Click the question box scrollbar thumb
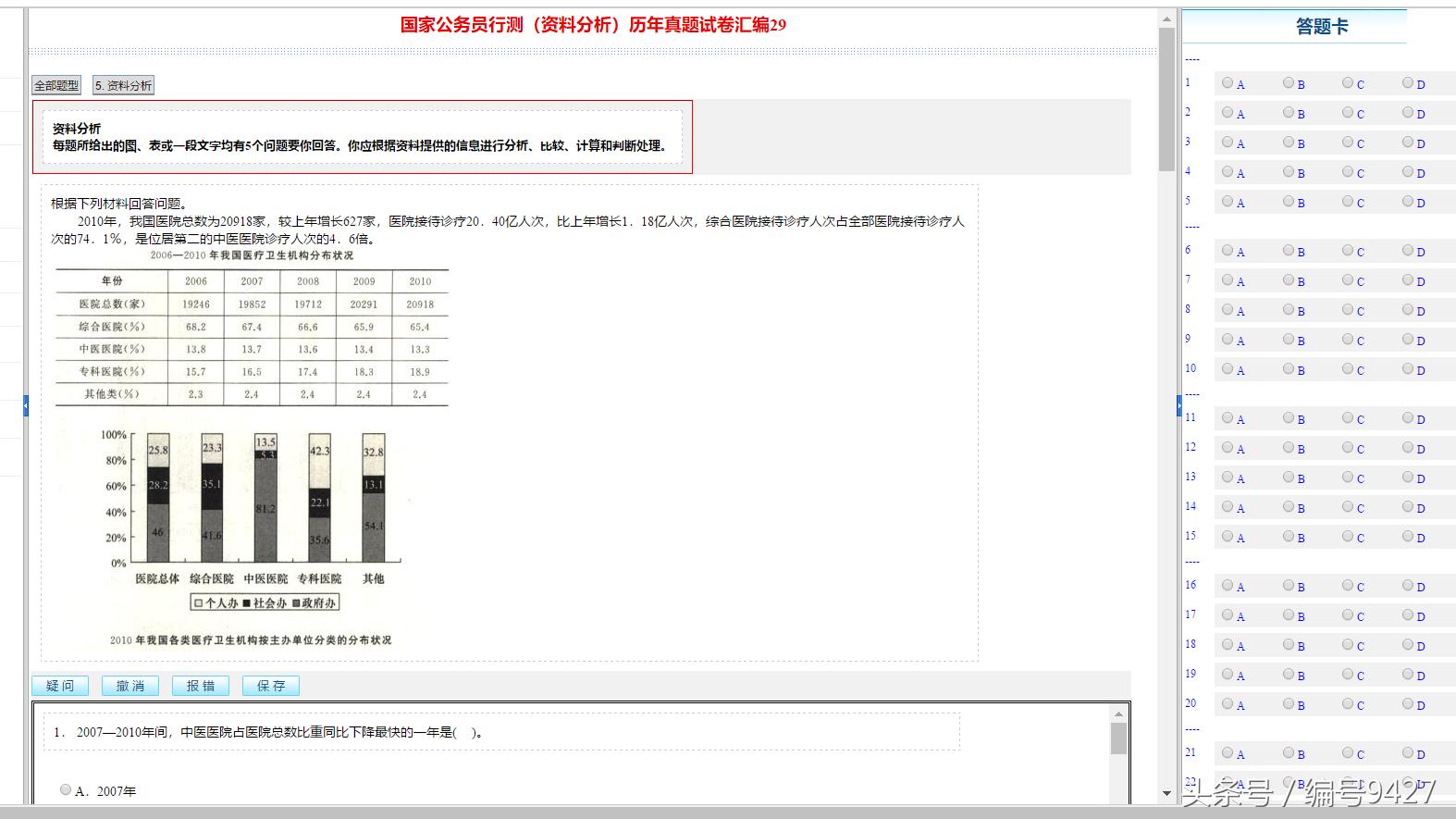 coord(1118,738)
